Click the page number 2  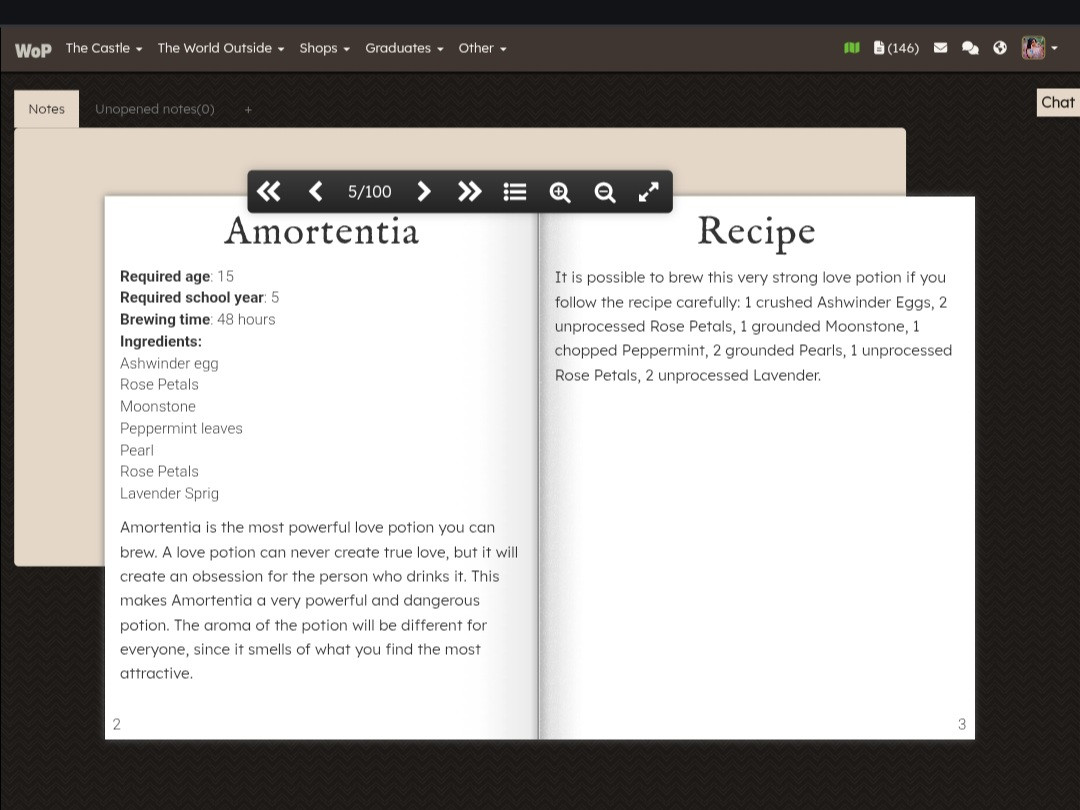[x=116, y=724]
